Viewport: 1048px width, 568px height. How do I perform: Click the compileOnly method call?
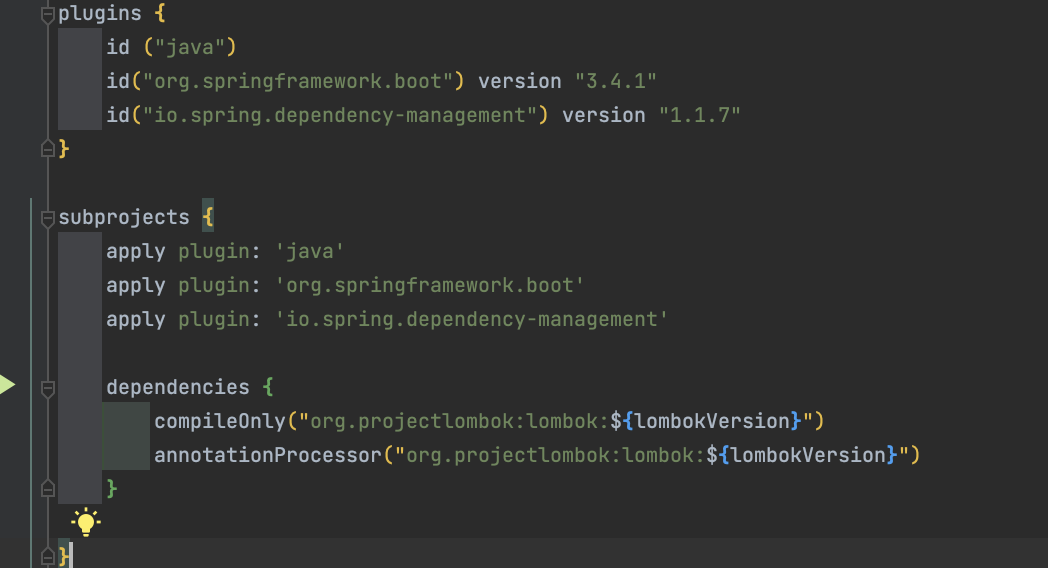click(220, 422)
